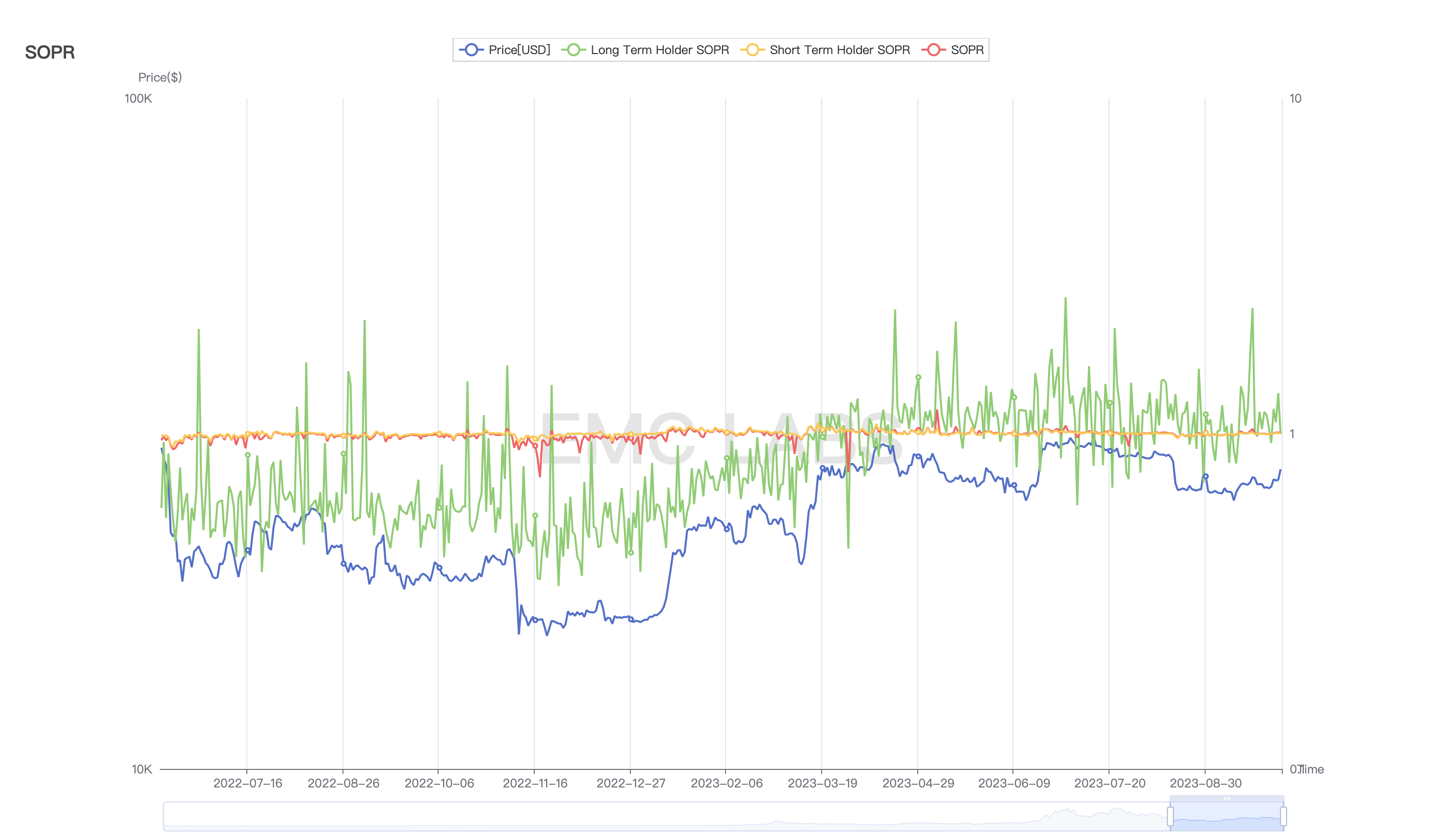Click the blue price data point at 2022-12-27
Viewport: 1442px width, 840px height.
[630, 619]
